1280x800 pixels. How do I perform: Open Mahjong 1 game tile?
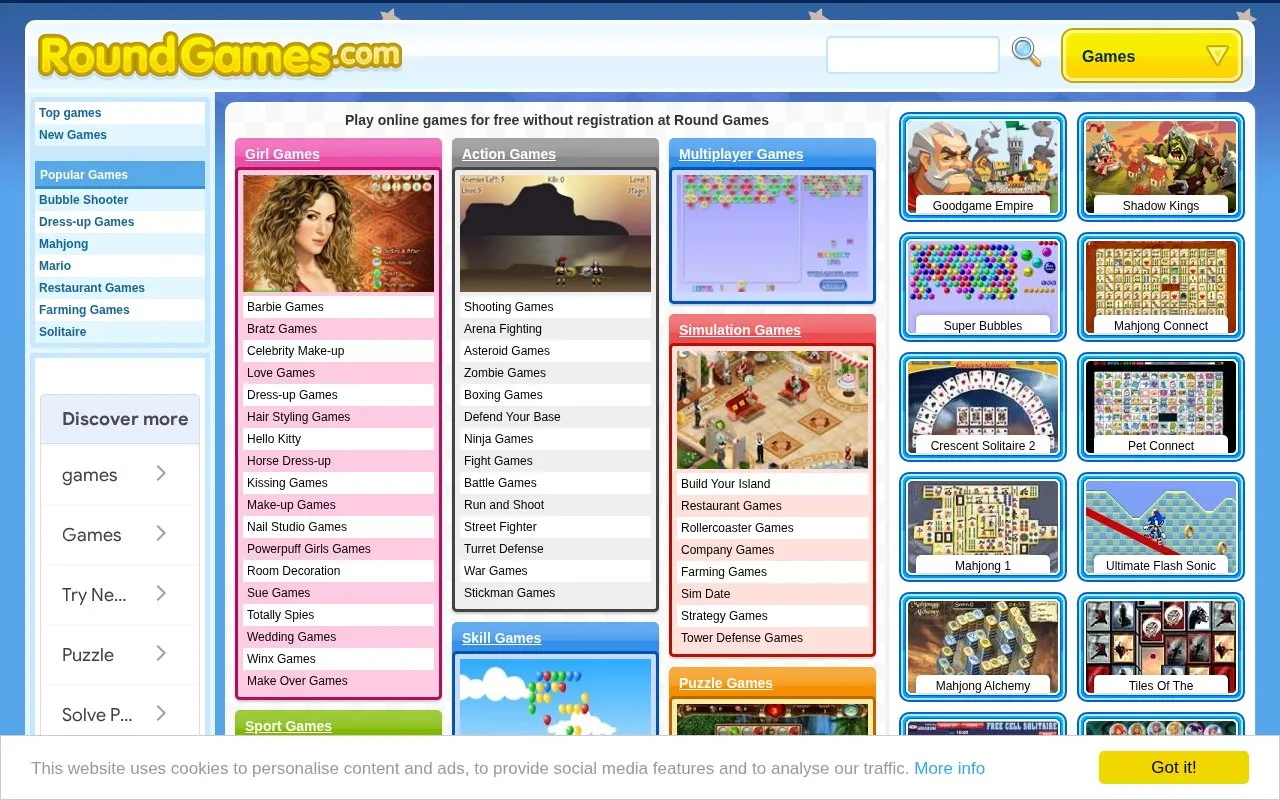(x=983, y=527)
